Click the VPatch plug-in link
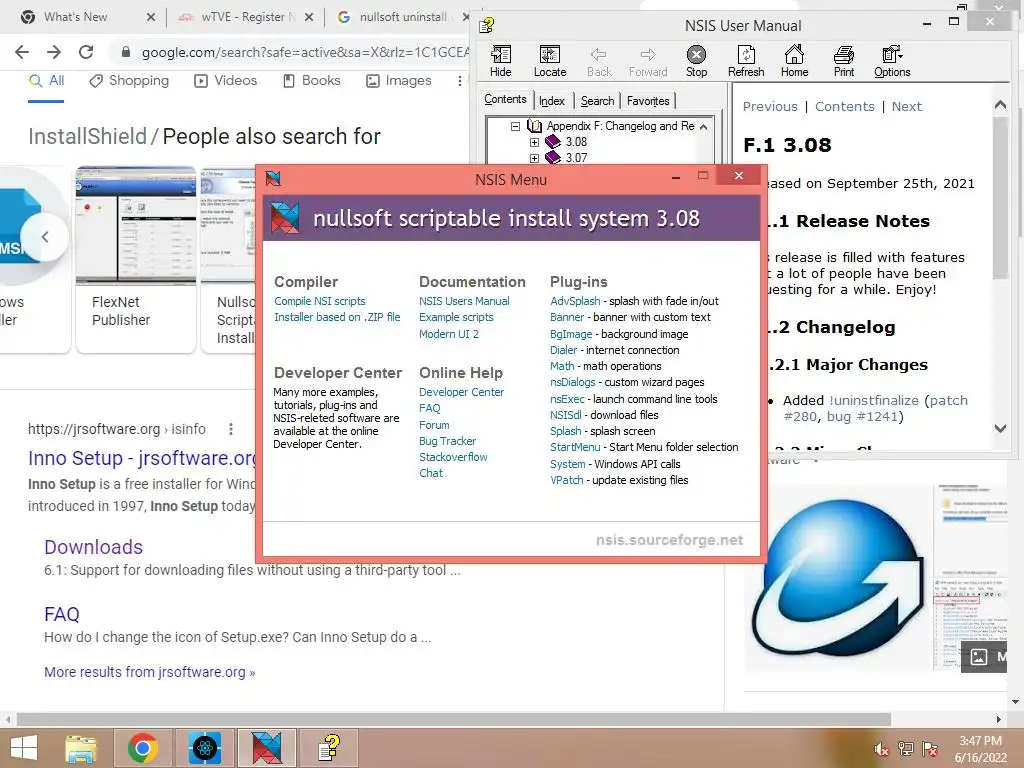 coord(566,480)
